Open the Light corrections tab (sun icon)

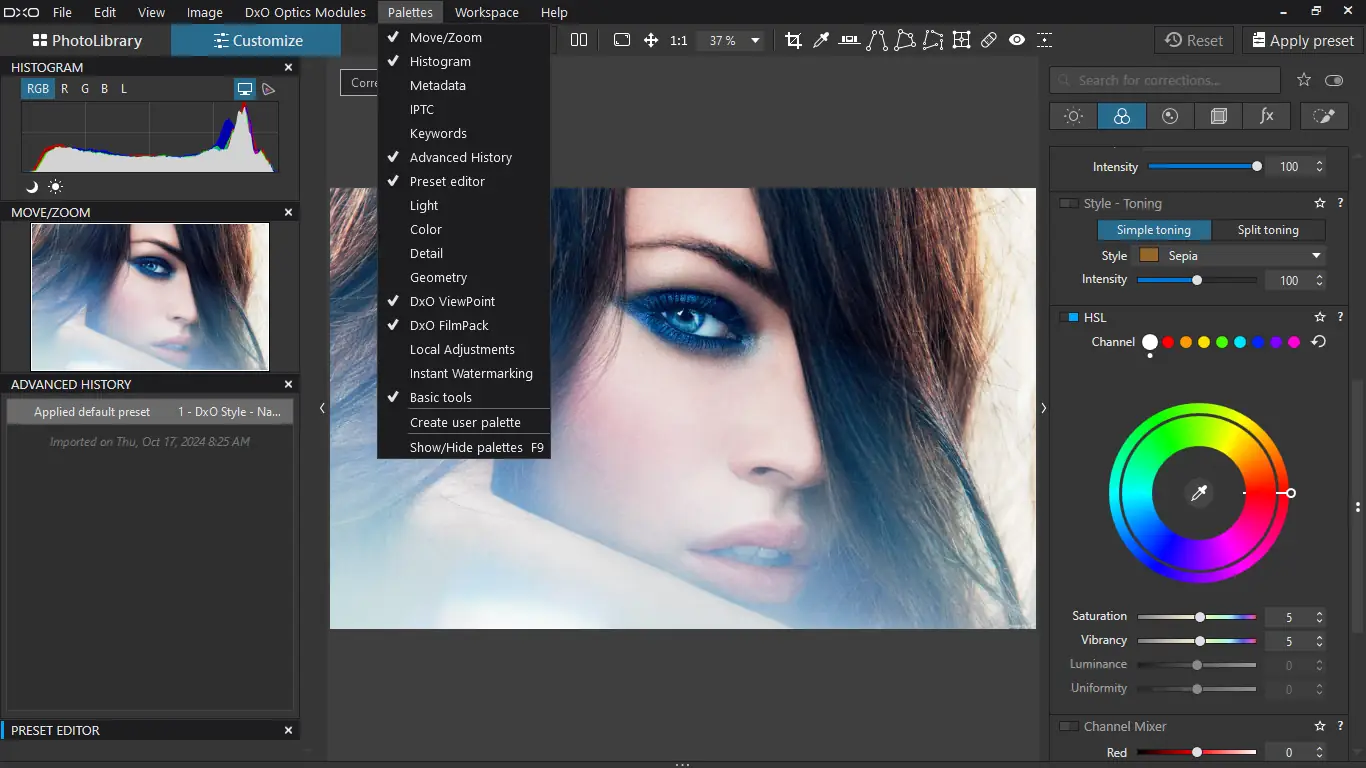click(1074, 116)
